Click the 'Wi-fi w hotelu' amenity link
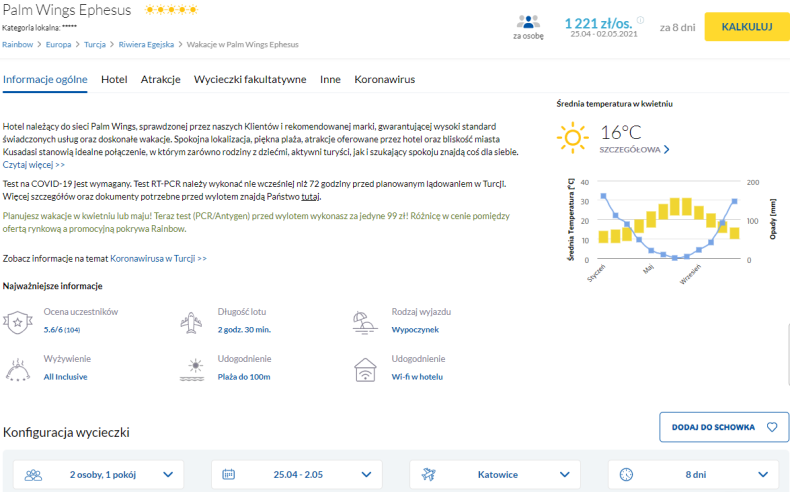The width and height of the screenshot is (790, 492). pyautogui.click(x=417, y=377)
